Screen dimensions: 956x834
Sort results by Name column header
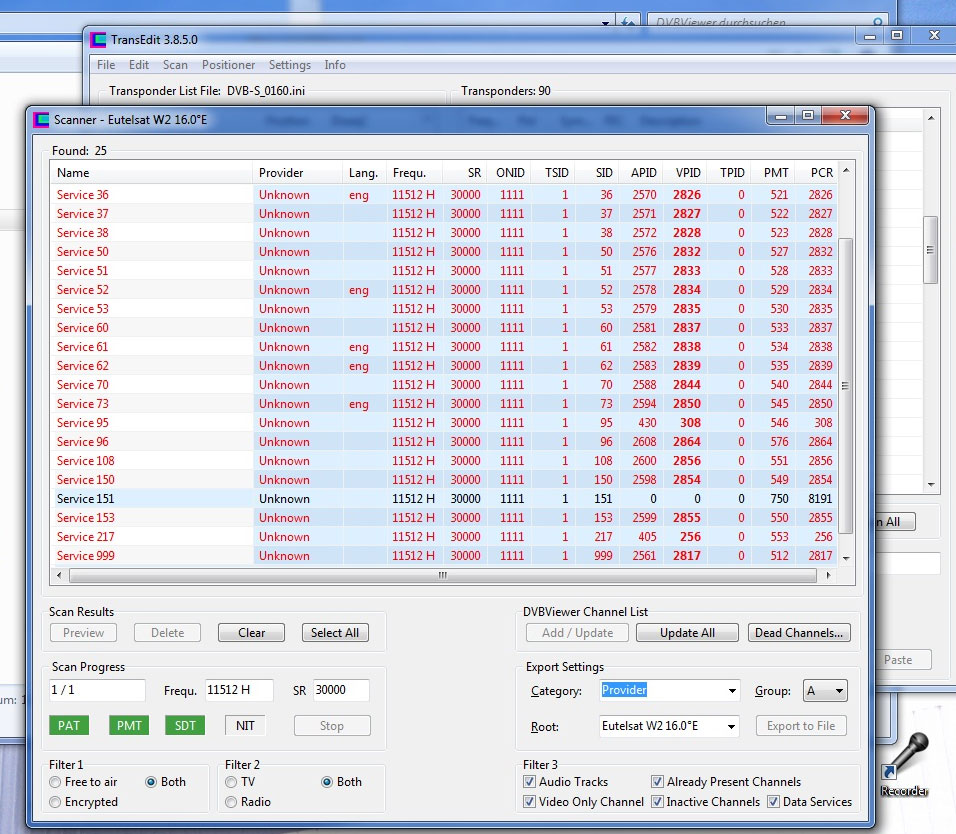coord(152,173)
